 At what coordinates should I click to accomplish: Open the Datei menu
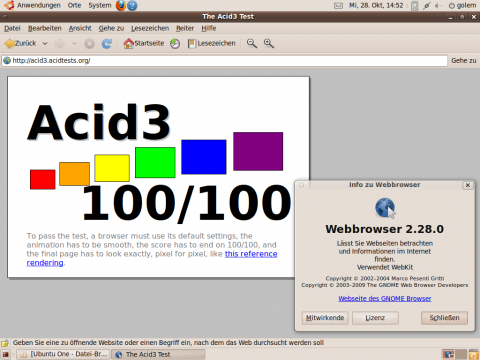(12, 28)
